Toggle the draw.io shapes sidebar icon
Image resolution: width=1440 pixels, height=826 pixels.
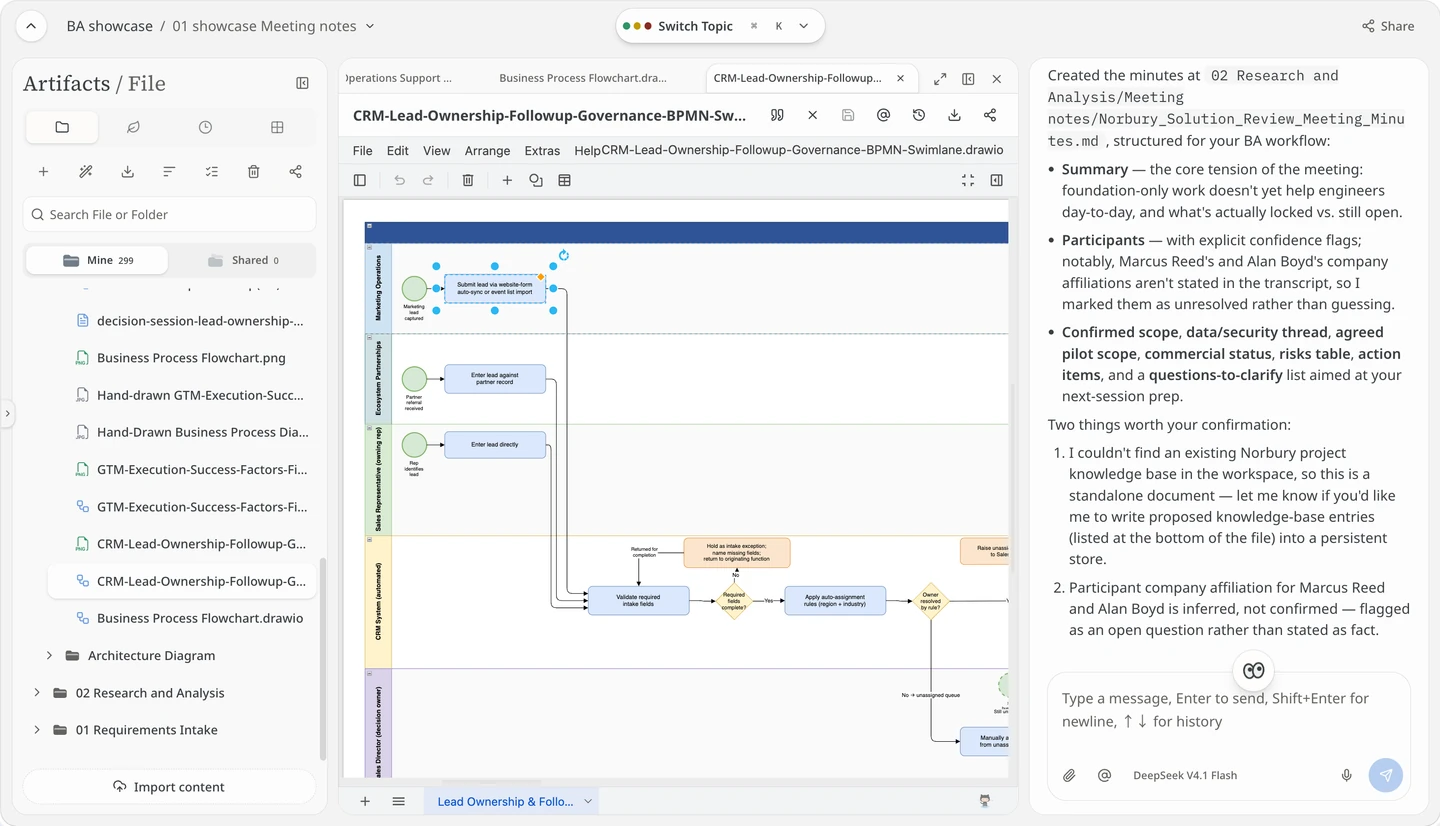[360, 180]
